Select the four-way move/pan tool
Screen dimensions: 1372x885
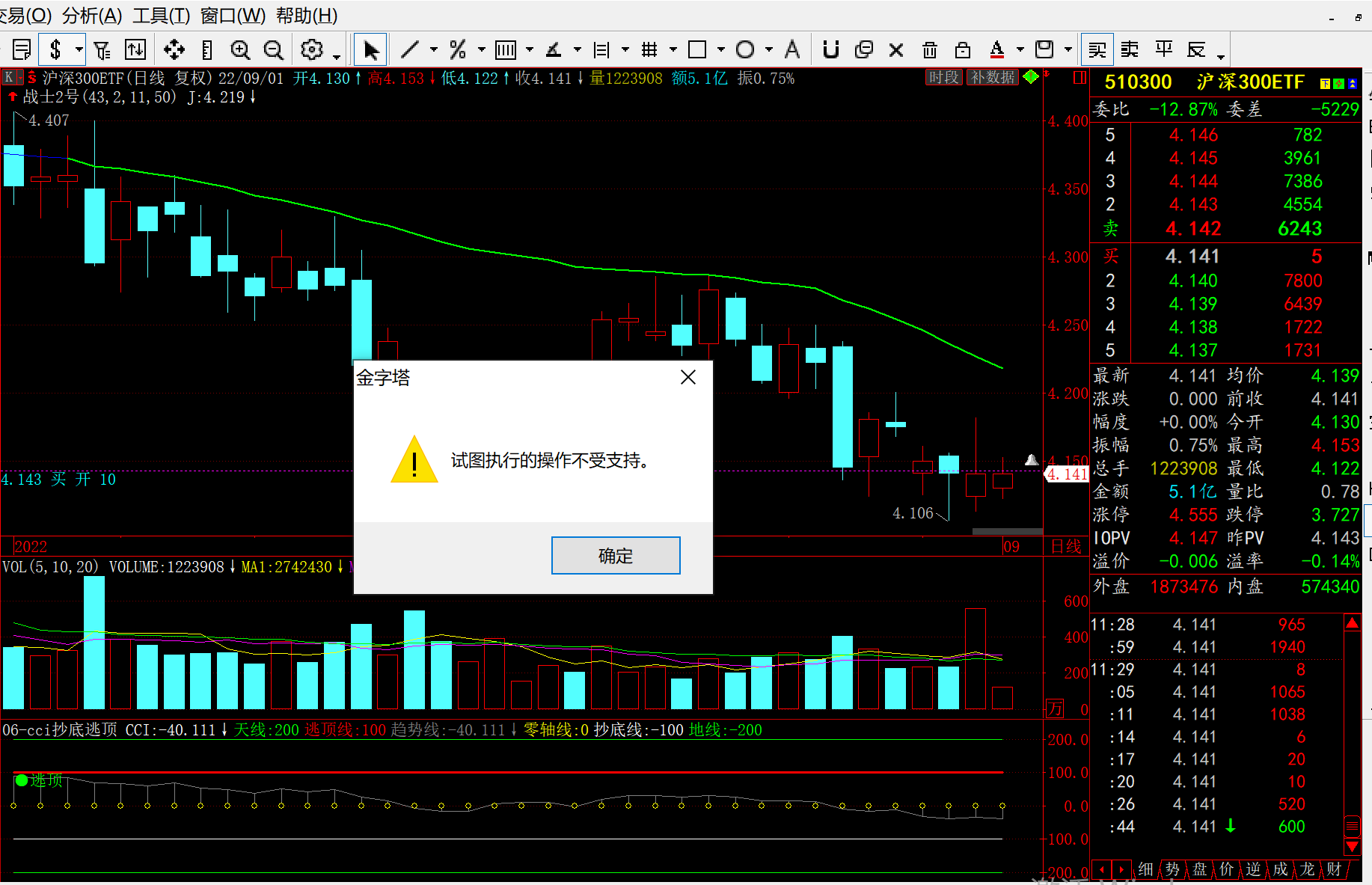(x=174, y=50)
